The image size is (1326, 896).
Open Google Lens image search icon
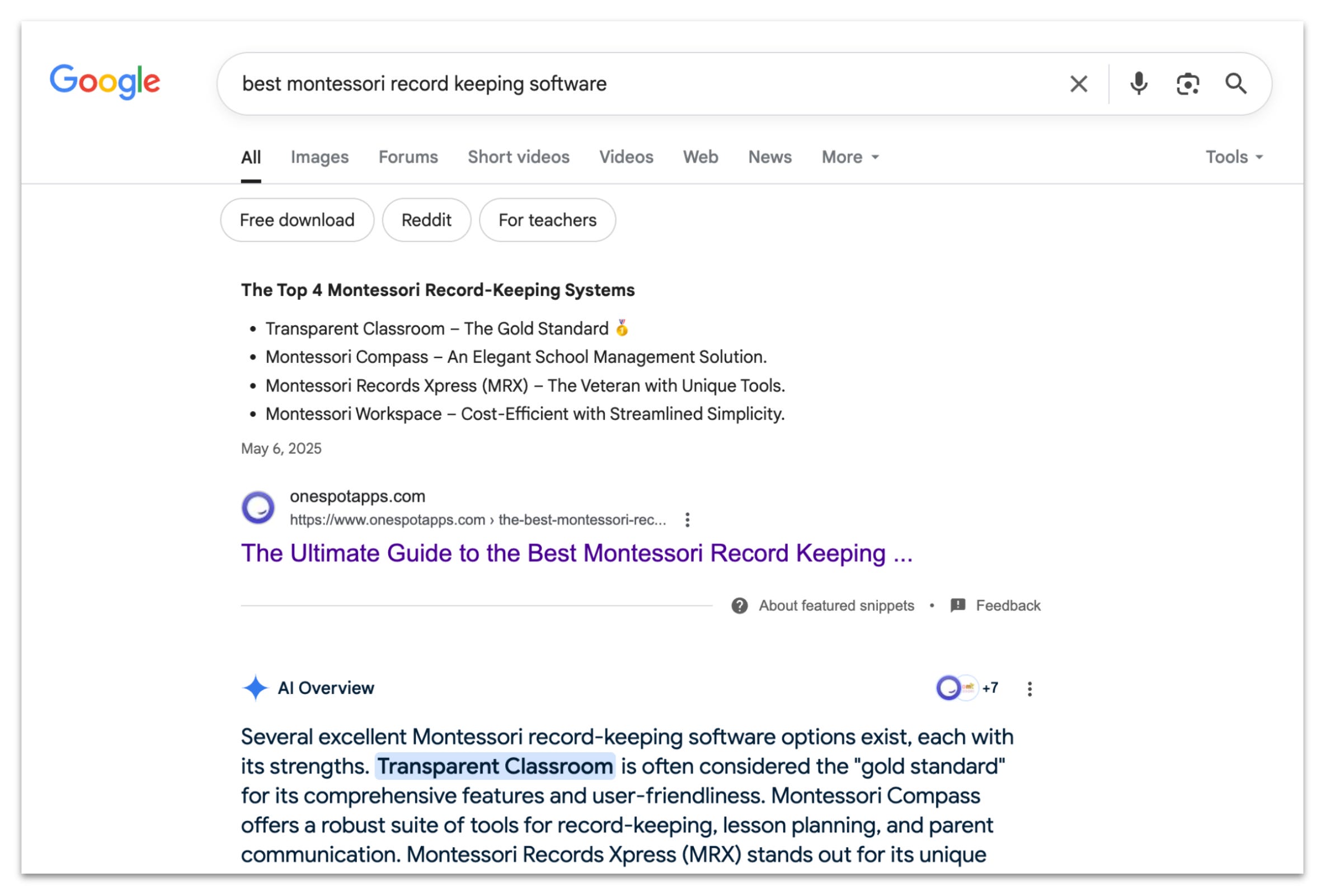click(x=1187, y=84)
